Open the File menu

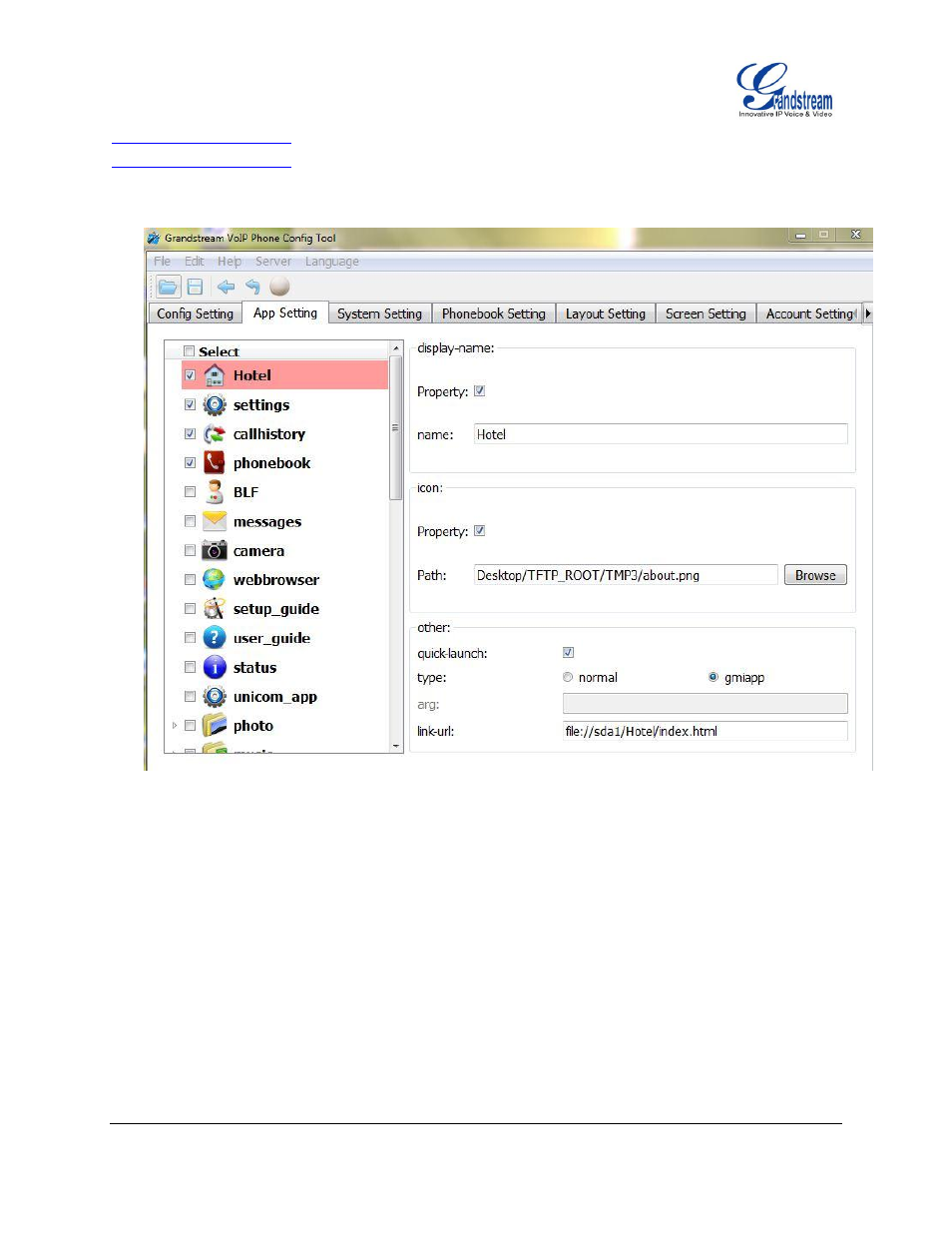[x=162, y=262]
